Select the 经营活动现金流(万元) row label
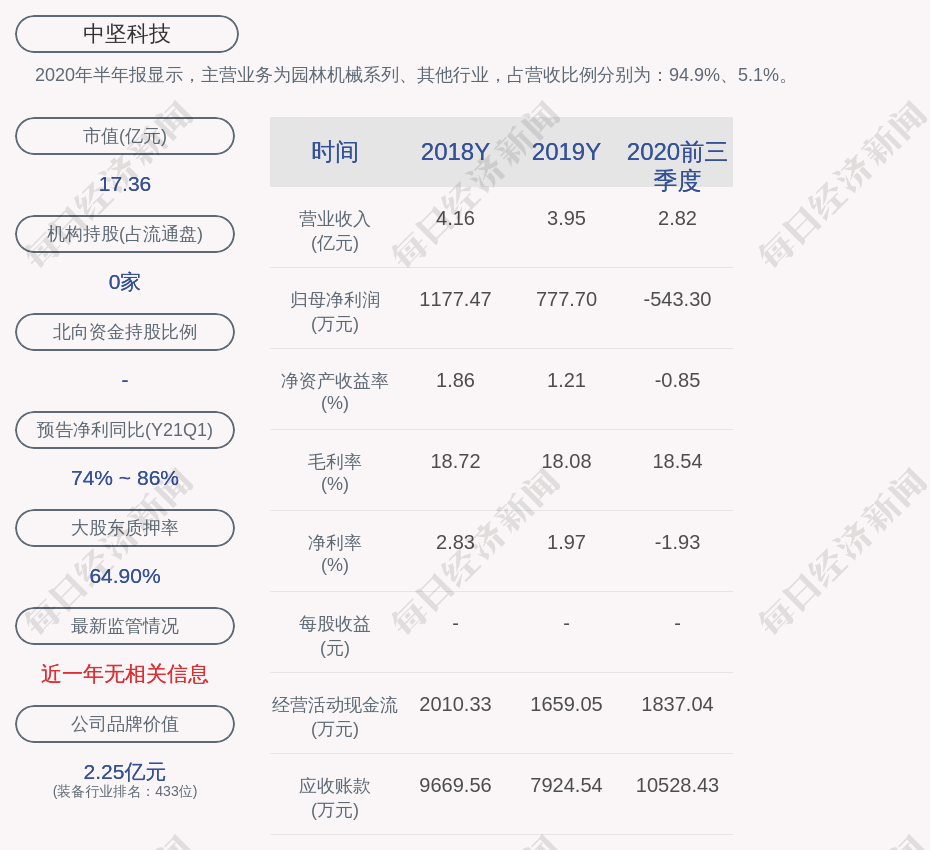The image size is (930, 850). point(335,717)
